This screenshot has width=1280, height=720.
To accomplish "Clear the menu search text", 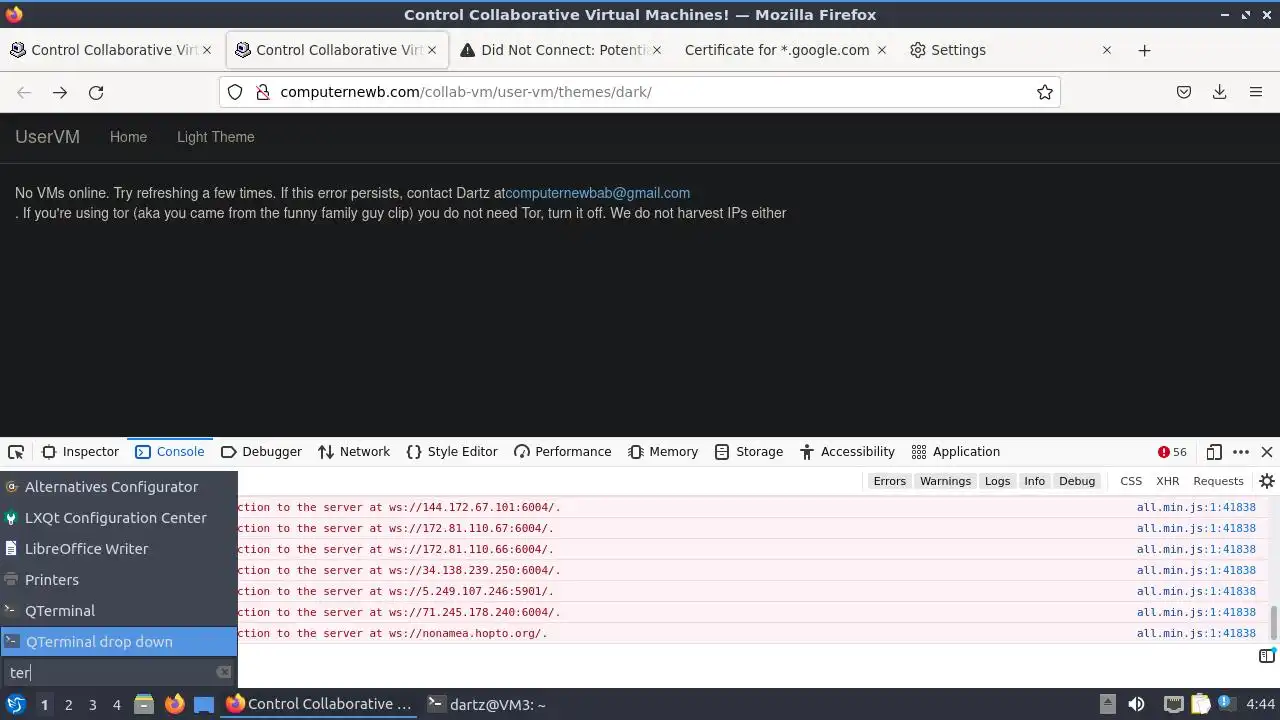I will pos(224,673).
